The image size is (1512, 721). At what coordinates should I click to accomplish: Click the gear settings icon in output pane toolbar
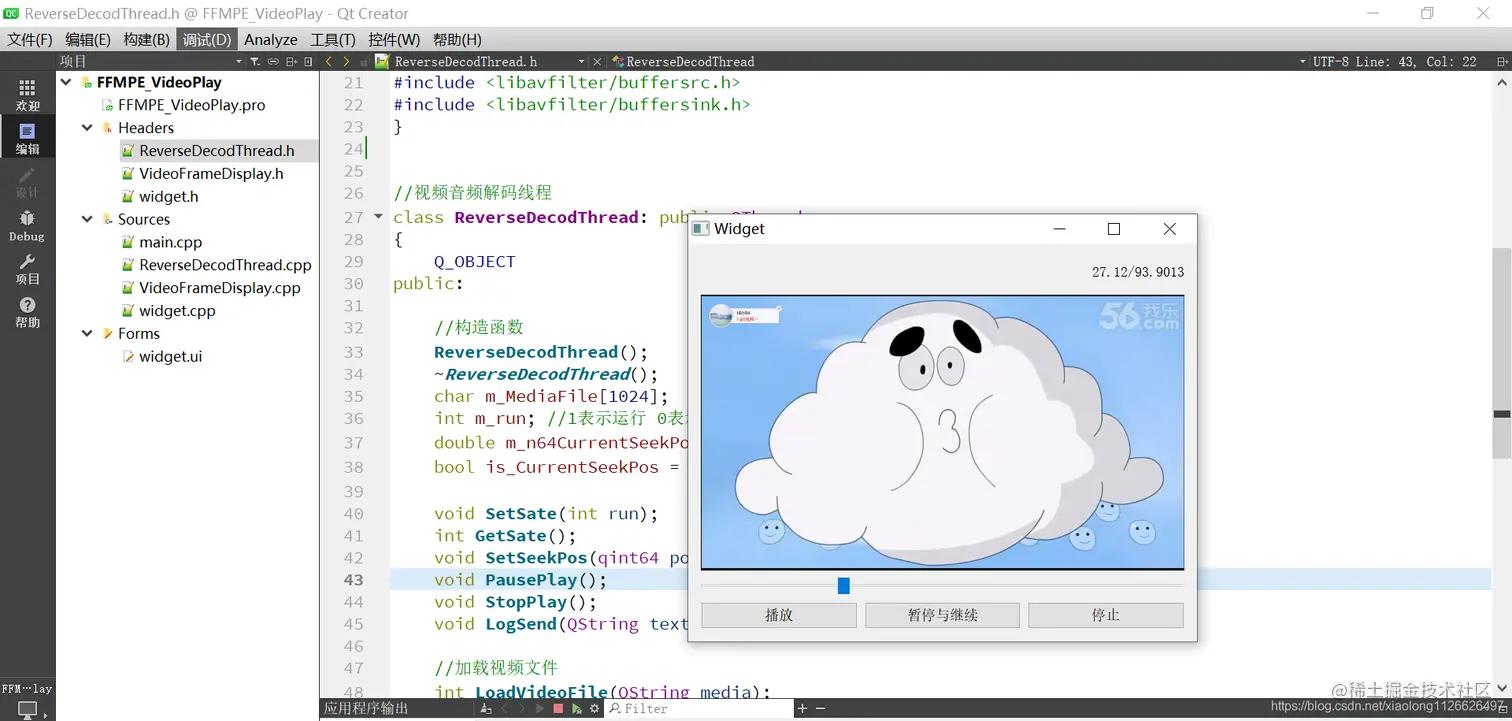click(x=594, y=708)
